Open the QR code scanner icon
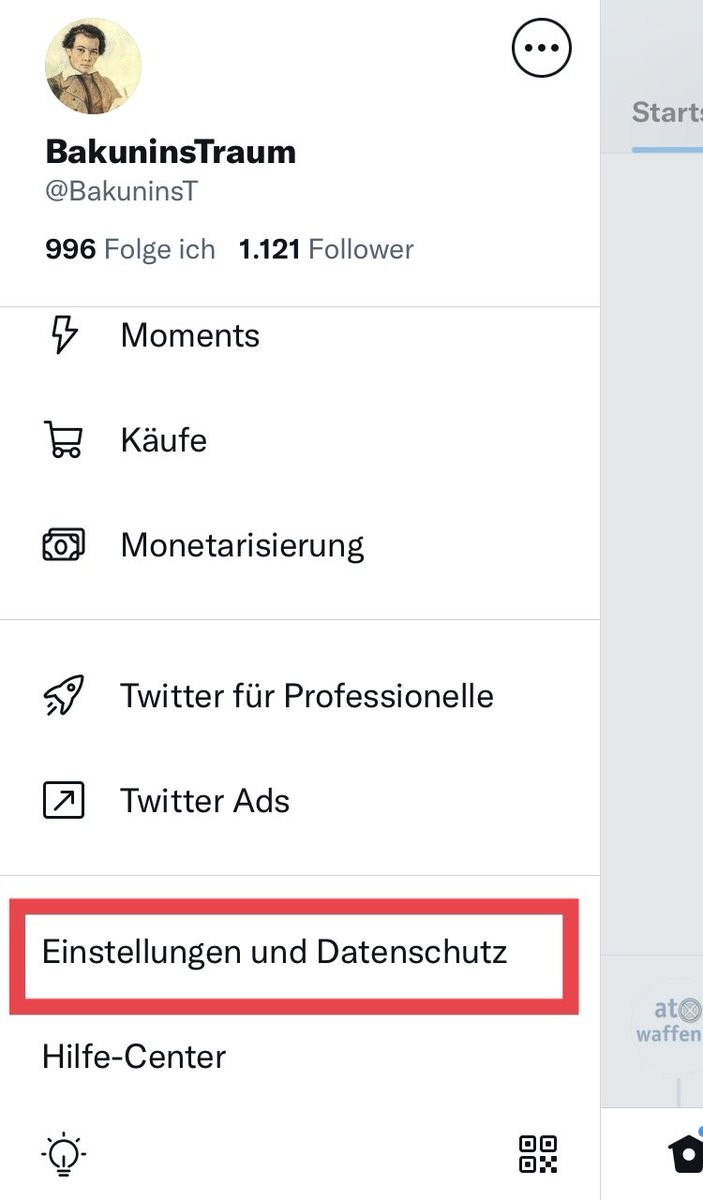 (538, 1154)
